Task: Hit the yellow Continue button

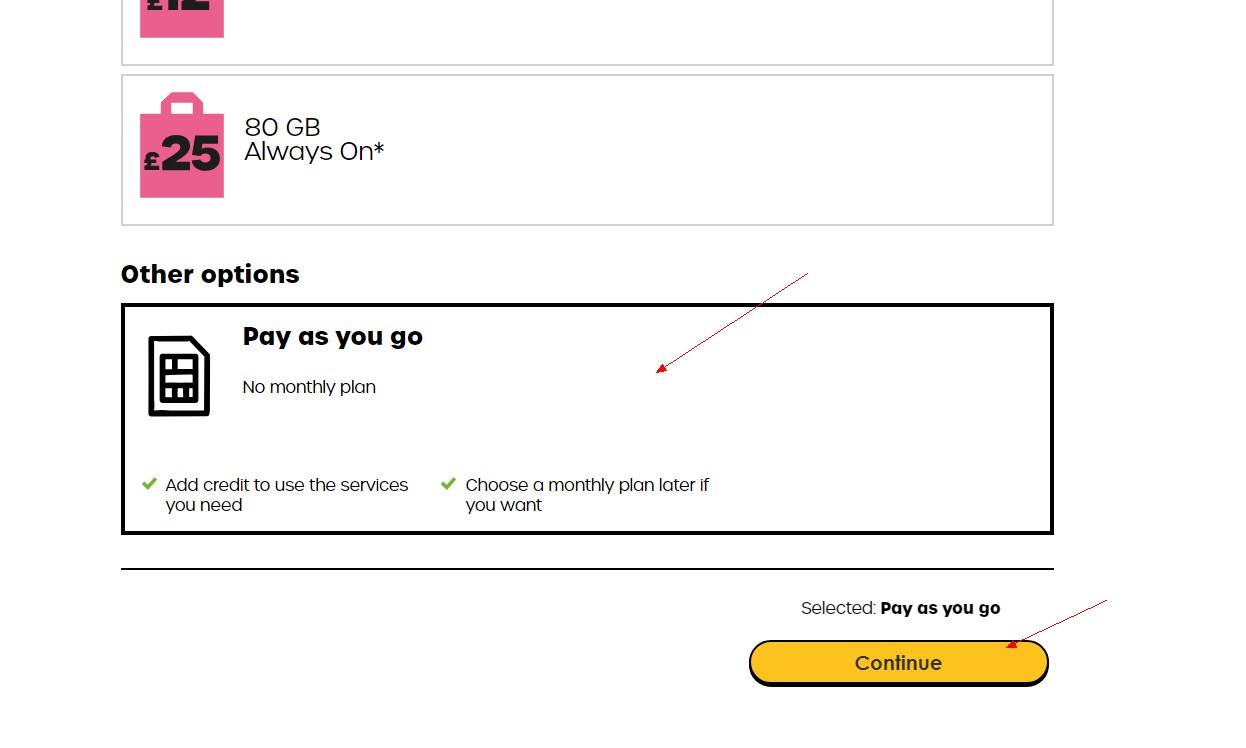Action: pyautogui.click(x=898, y=663)
